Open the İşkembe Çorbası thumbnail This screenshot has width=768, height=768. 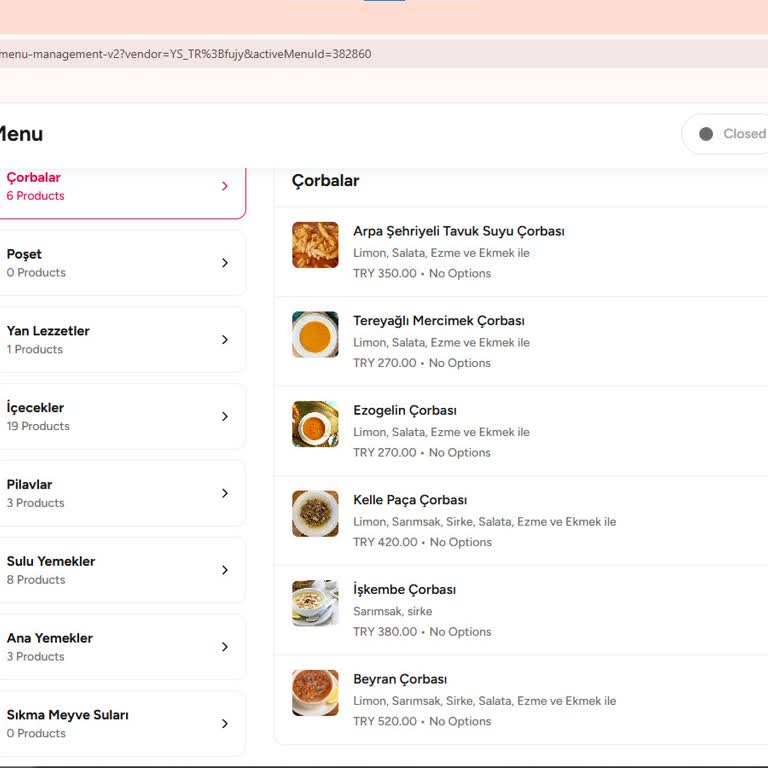click(315, 603)
